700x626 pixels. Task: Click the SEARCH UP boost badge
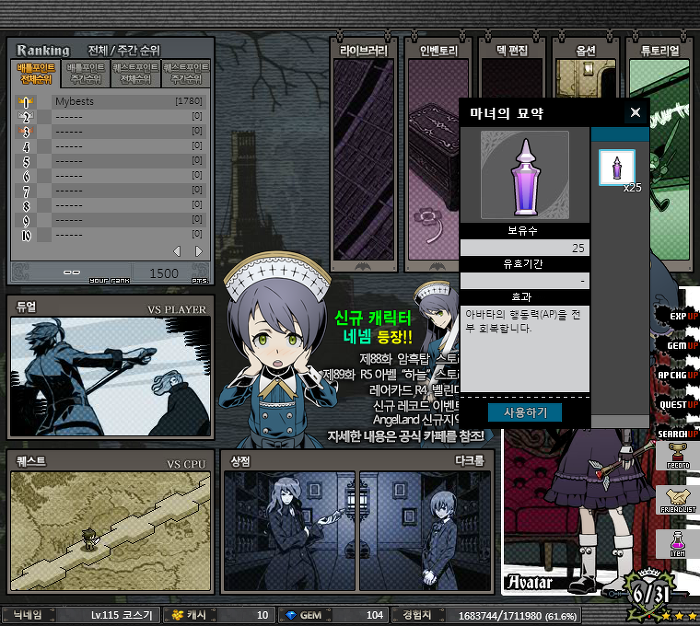click(677, 434)
